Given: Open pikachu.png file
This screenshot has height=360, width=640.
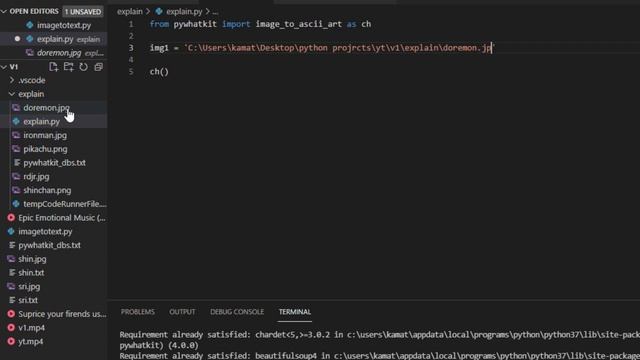Looking at the screenshot, I should point(45,149).
